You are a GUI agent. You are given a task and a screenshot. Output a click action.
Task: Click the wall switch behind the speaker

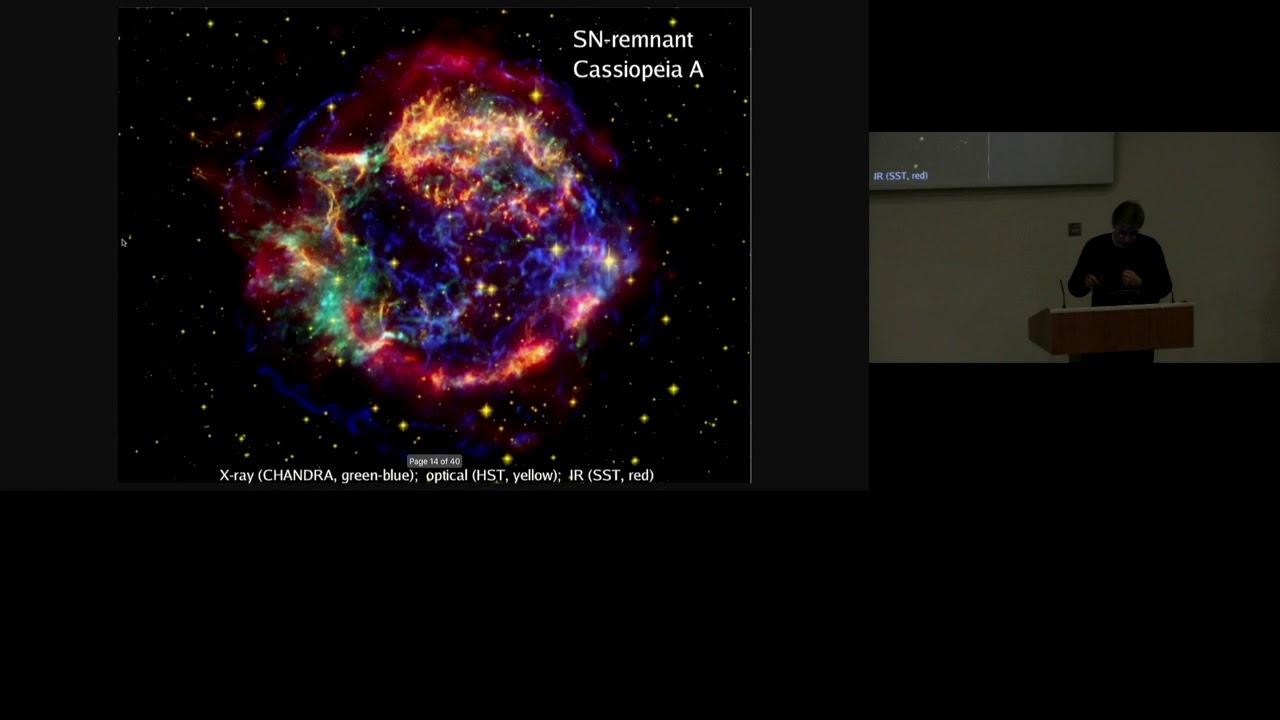tap(1074, 229)
